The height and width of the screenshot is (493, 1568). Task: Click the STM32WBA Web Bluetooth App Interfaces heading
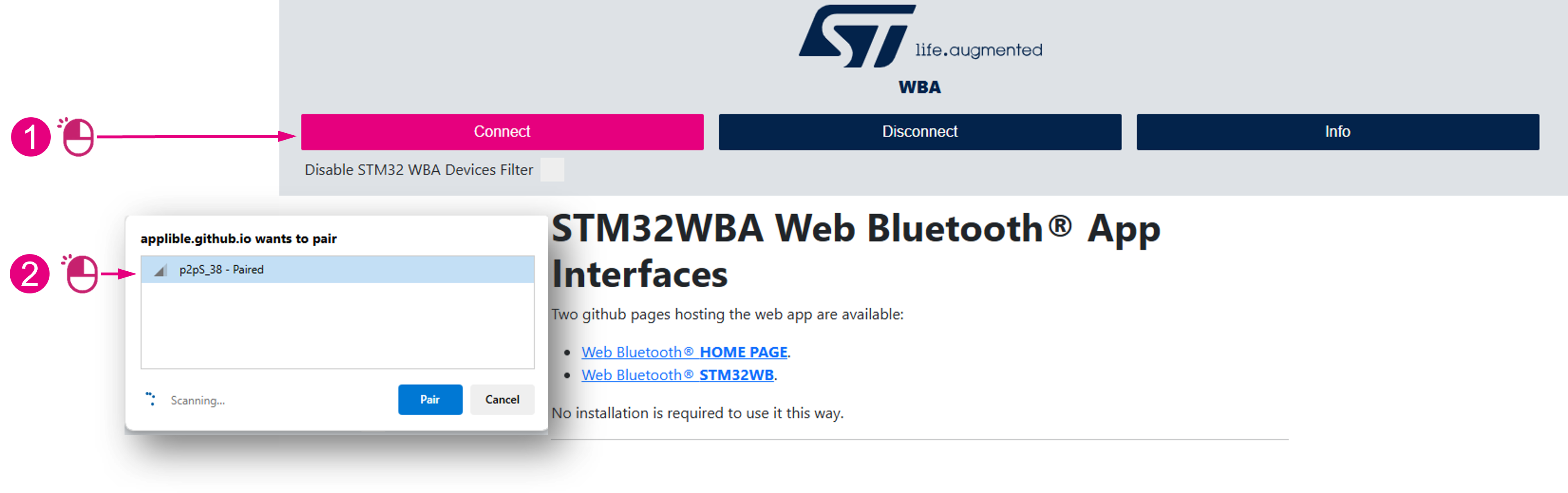tap(855, 251)
